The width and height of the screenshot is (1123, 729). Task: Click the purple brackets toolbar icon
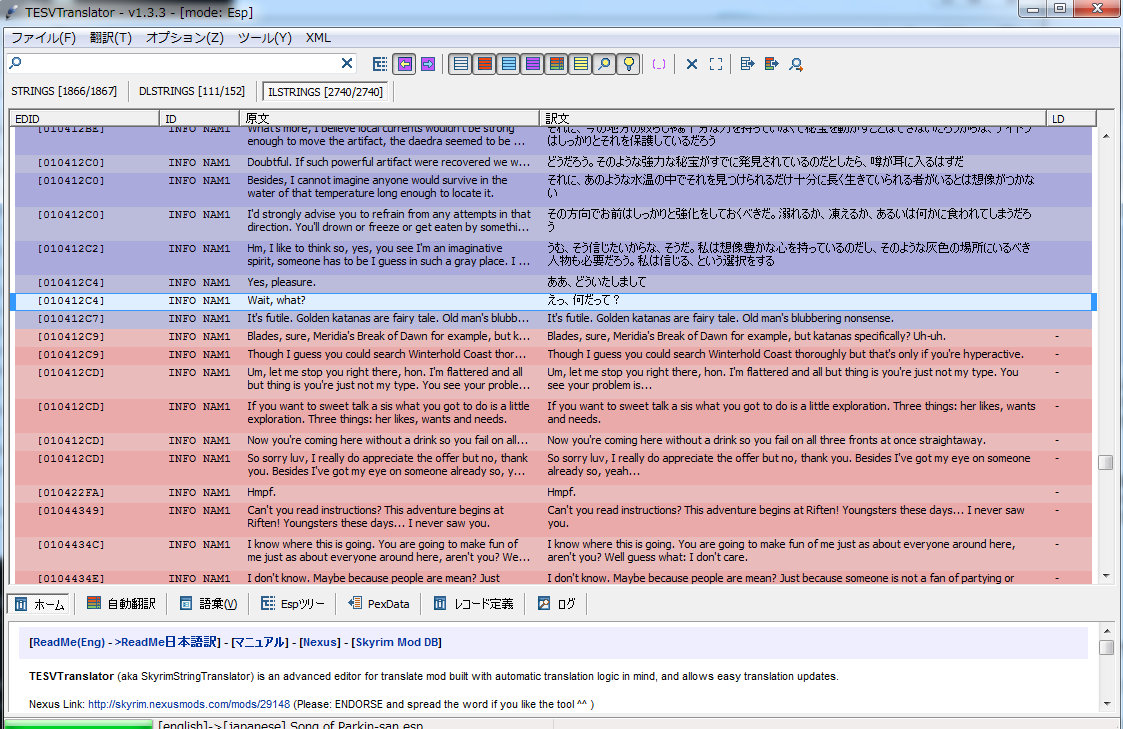(x=659, y=64)
